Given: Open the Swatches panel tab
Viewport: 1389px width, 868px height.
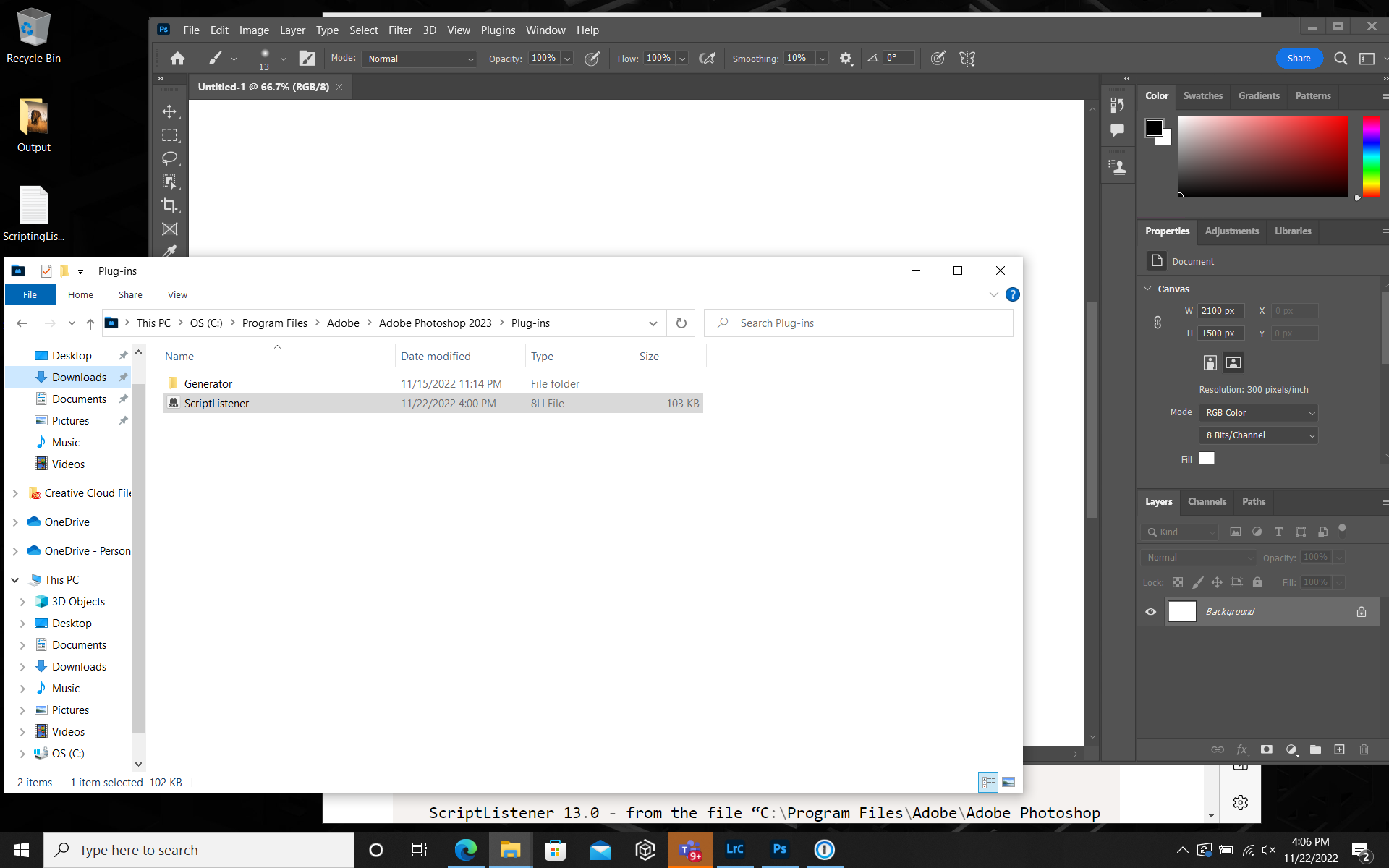Looking at the screenshot, I should (1202, 95).
